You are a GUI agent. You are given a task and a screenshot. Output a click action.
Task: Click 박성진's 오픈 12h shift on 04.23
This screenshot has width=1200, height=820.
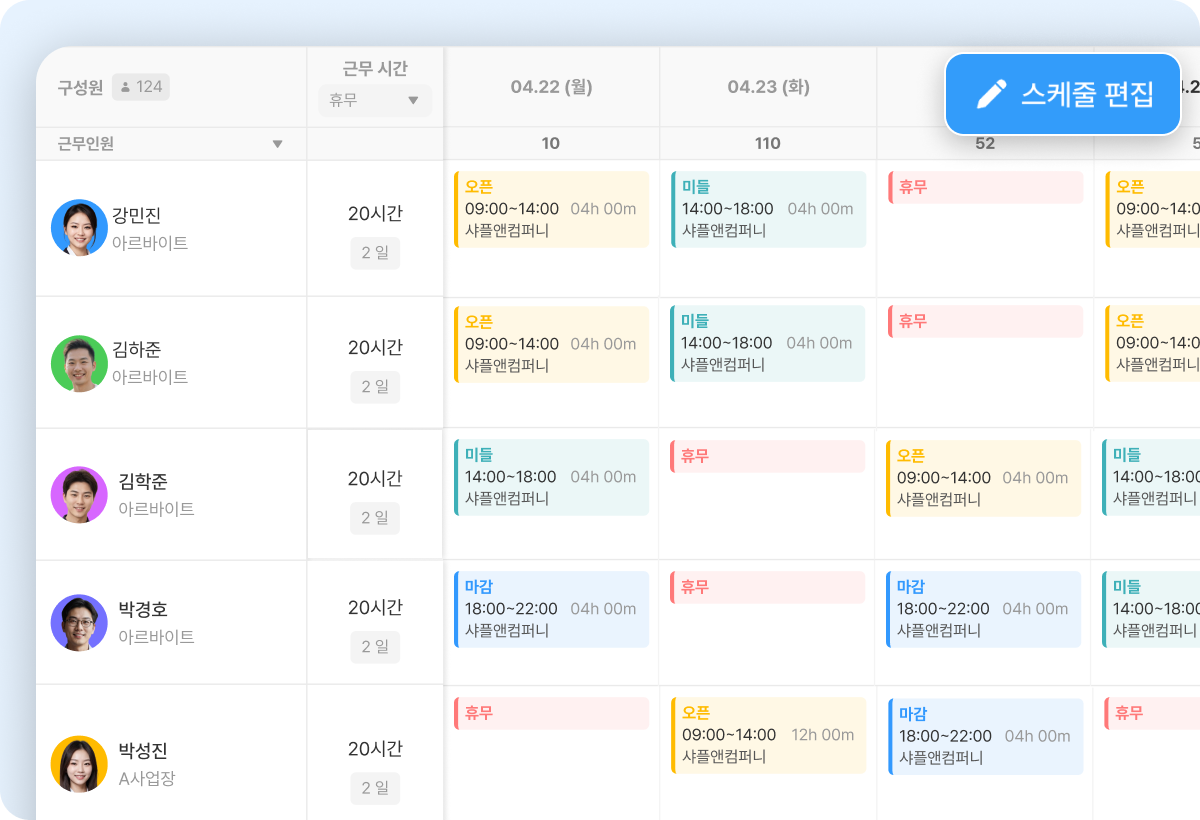(x=768, y=735)
